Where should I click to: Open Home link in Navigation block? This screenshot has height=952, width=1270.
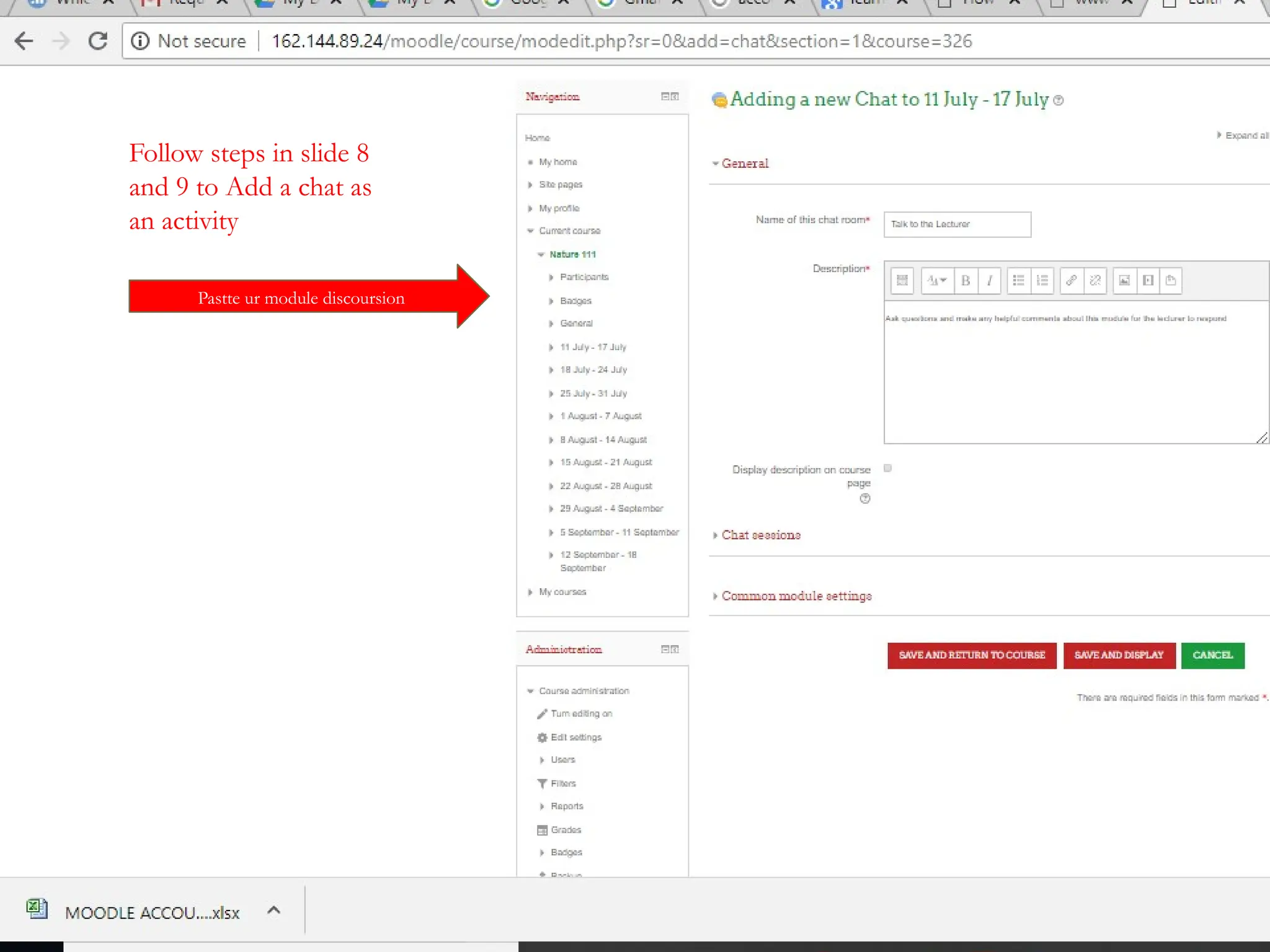(537, 138)
